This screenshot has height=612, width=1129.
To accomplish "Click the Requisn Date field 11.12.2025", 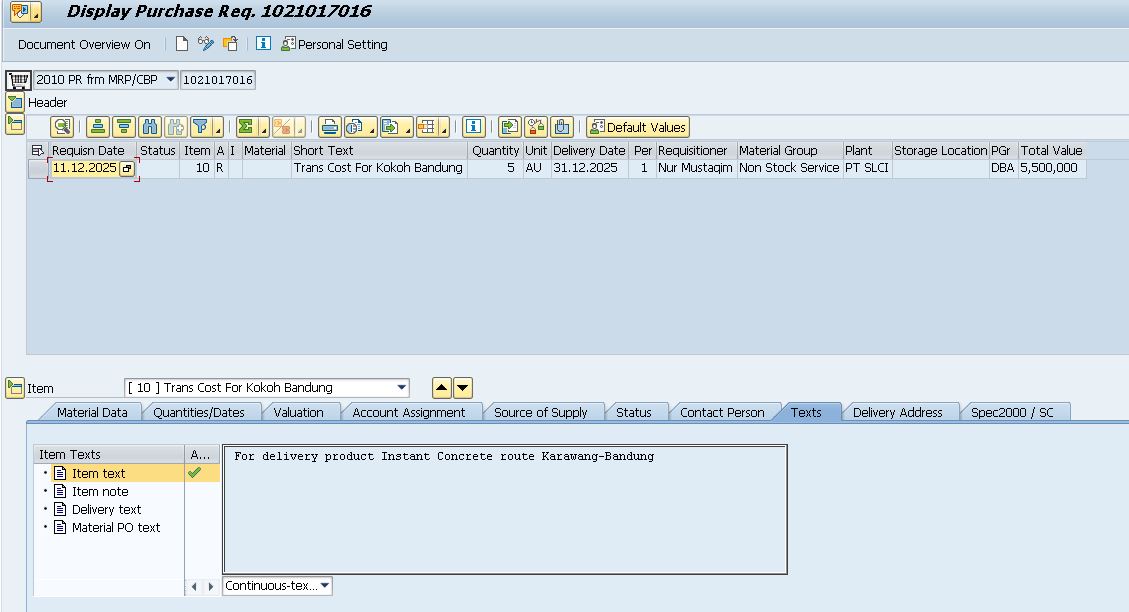I will coord(84,168).
